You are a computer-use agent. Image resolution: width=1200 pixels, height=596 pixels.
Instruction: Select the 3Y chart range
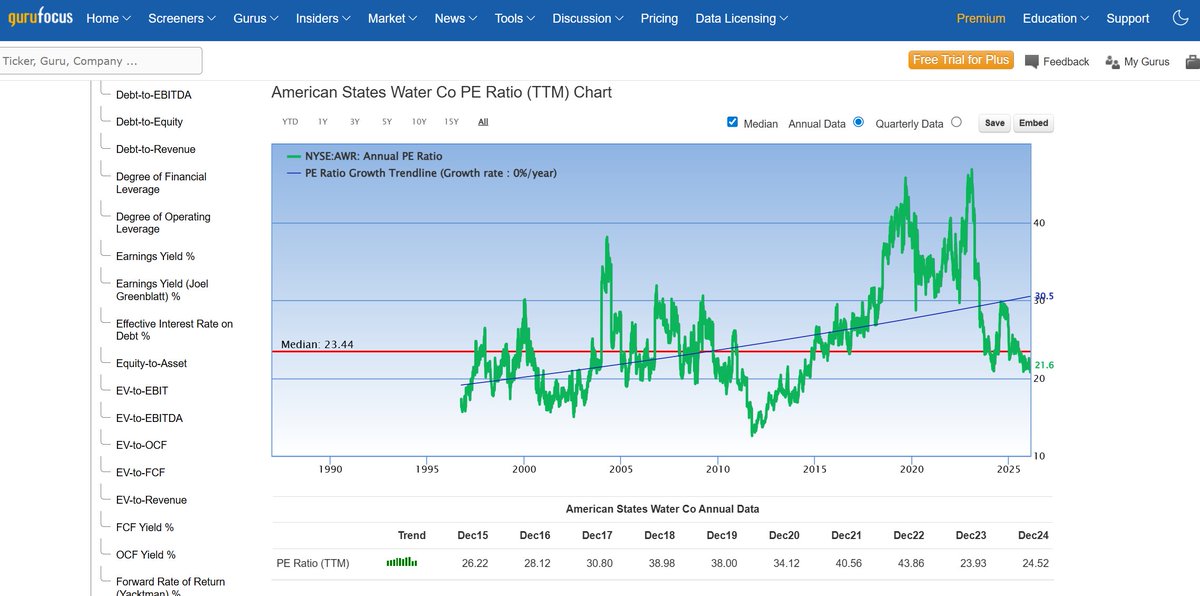[355, 122]
